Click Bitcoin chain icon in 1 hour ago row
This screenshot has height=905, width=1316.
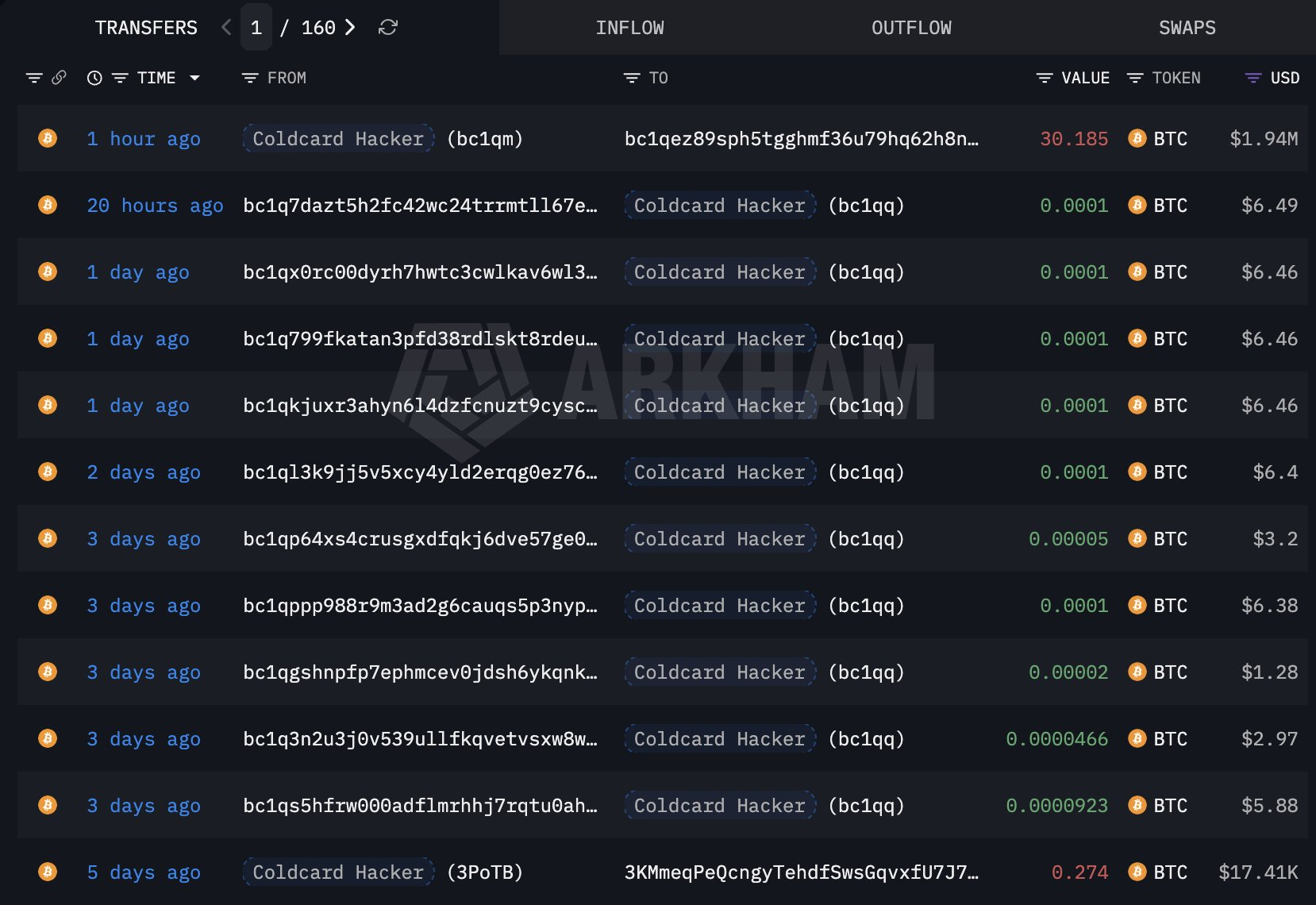pos(48,138)
